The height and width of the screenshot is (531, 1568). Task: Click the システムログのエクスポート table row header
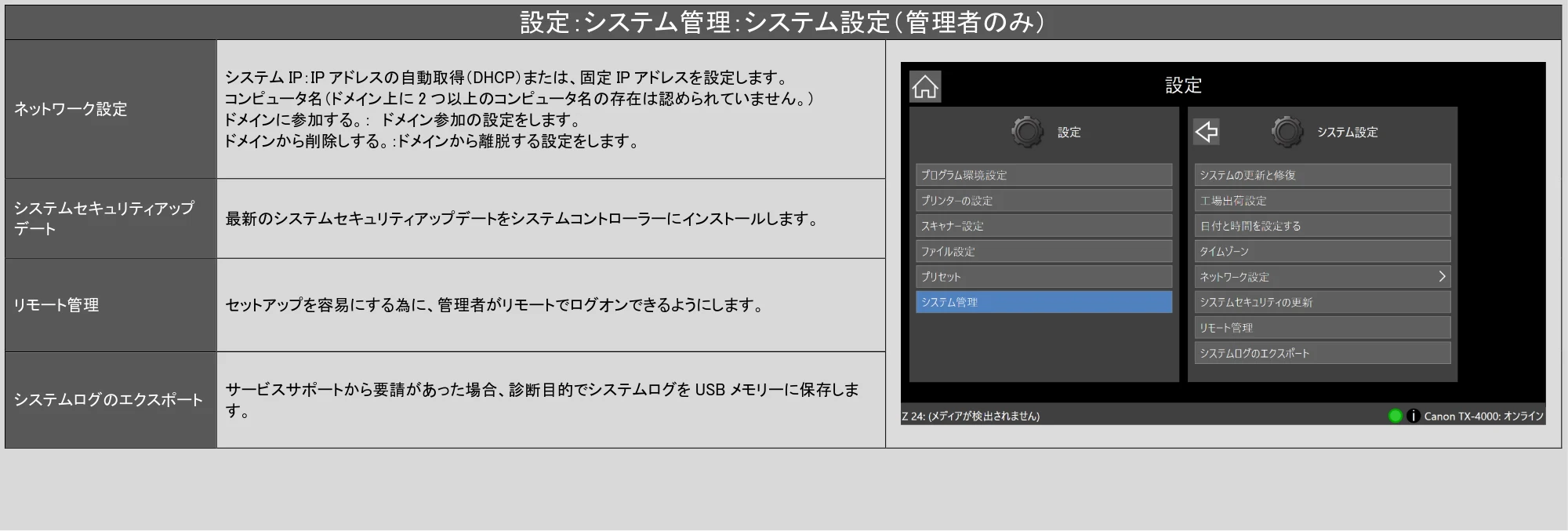(111, 400)
